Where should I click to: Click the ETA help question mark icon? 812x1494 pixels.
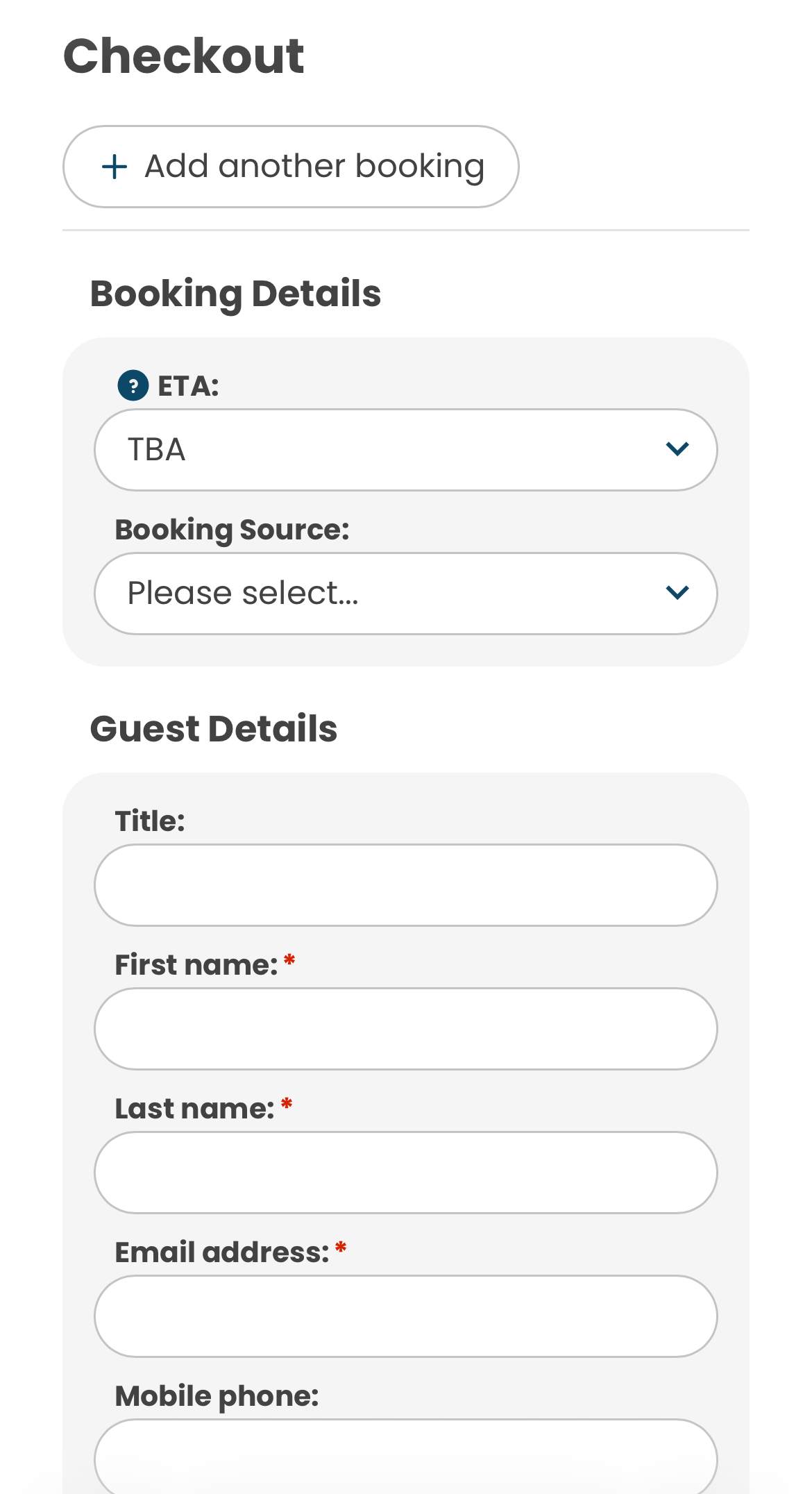[133, 386]
